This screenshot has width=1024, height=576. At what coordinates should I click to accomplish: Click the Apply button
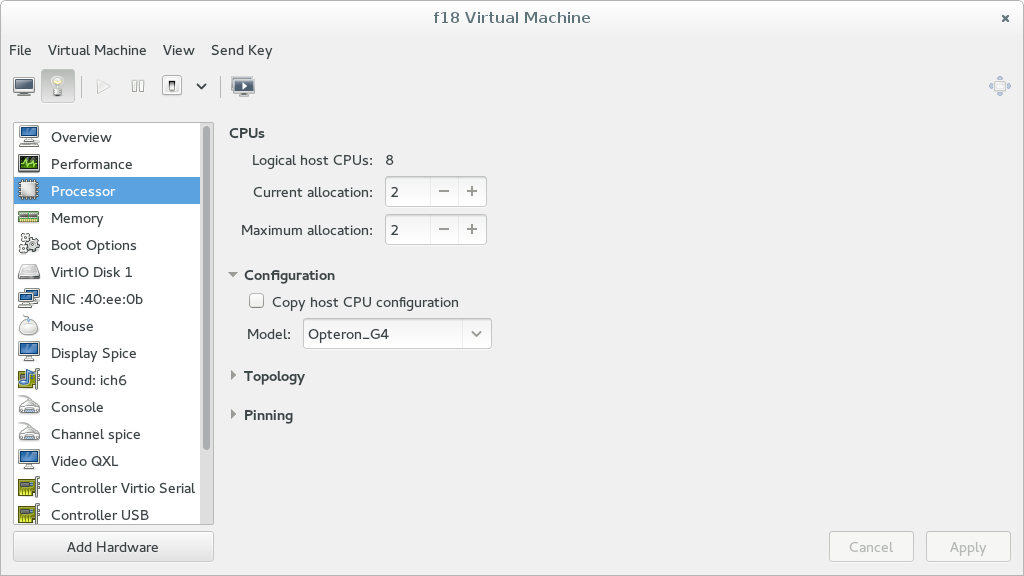click(x=967, y=547)
